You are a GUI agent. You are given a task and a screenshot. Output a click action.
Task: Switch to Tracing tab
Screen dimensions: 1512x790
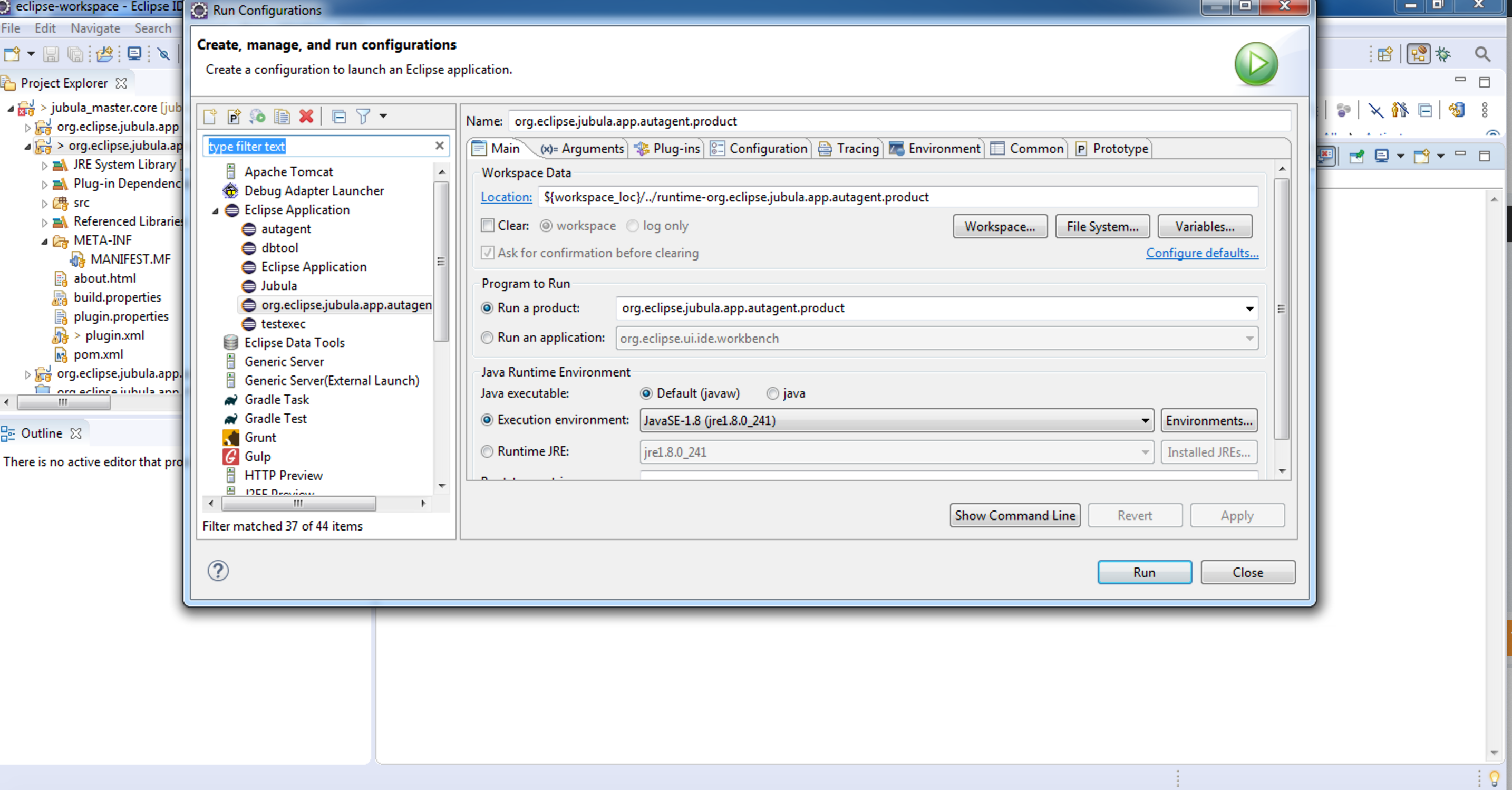[x=849, y=149]
